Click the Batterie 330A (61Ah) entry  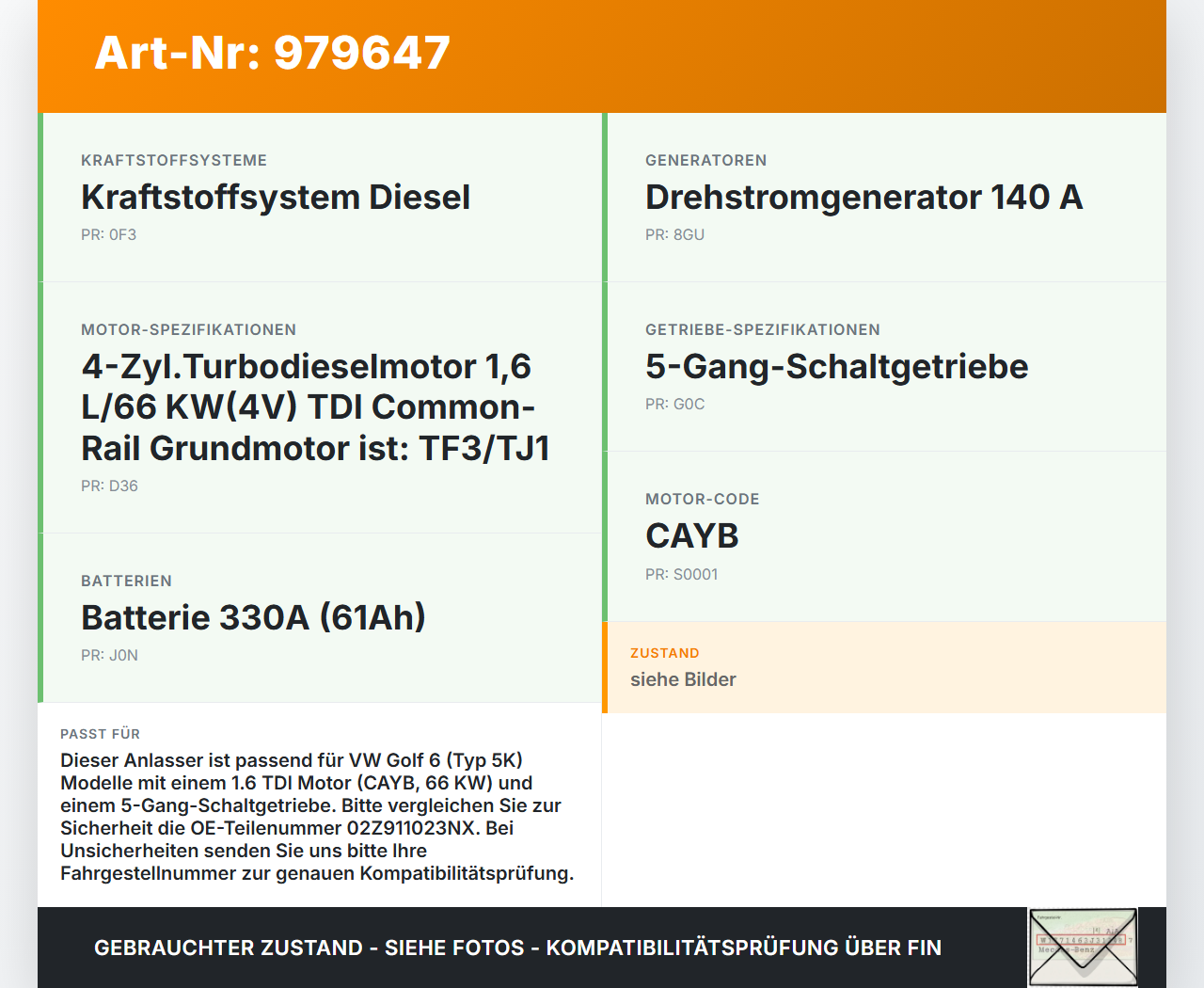click(253, 618)
